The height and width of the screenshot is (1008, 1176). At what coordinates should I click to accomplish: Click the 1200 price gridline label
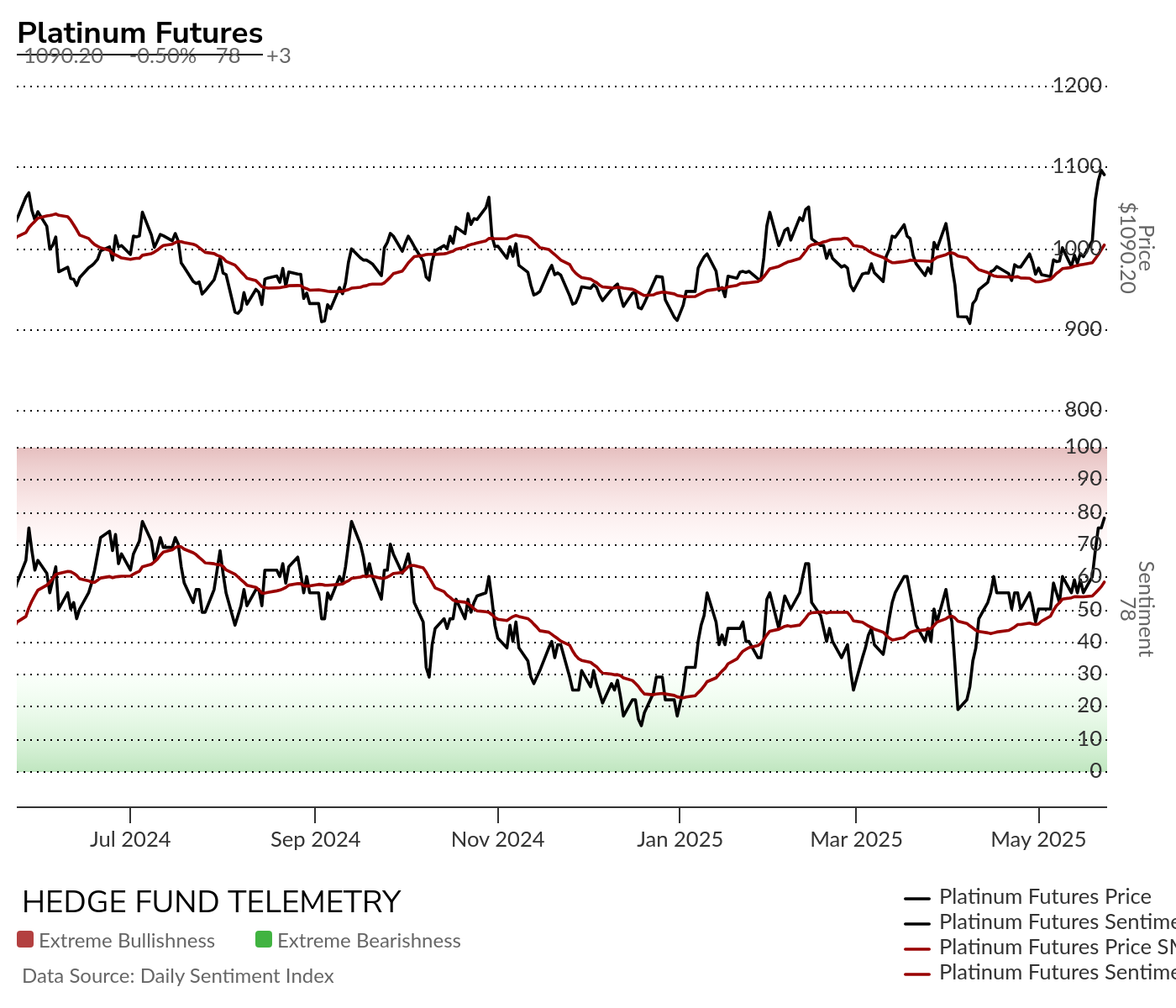point(1077,85)
